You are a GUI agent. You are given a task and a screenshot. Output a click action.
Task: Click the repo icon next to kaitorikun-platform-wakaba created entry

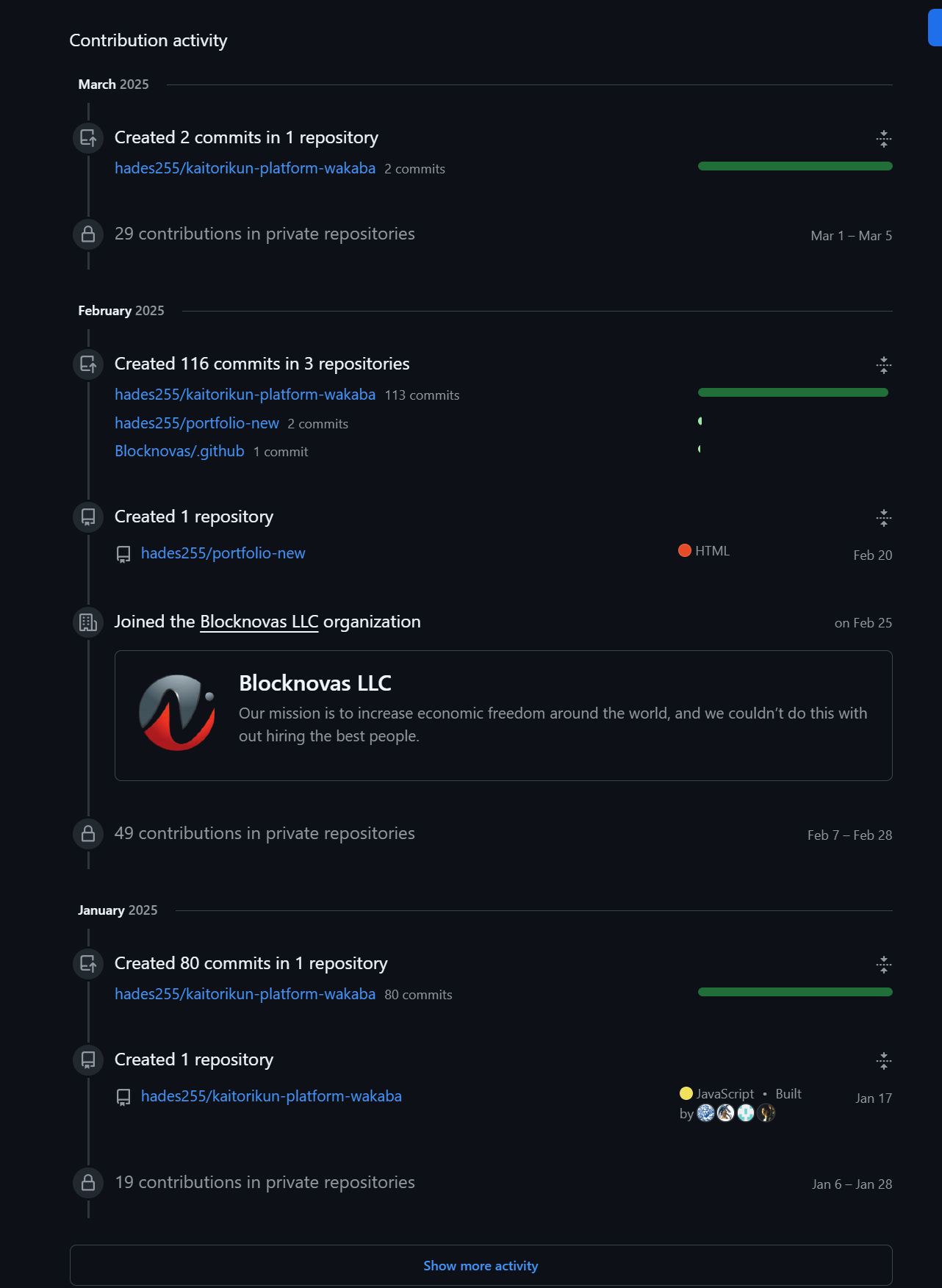point(123,1097)
